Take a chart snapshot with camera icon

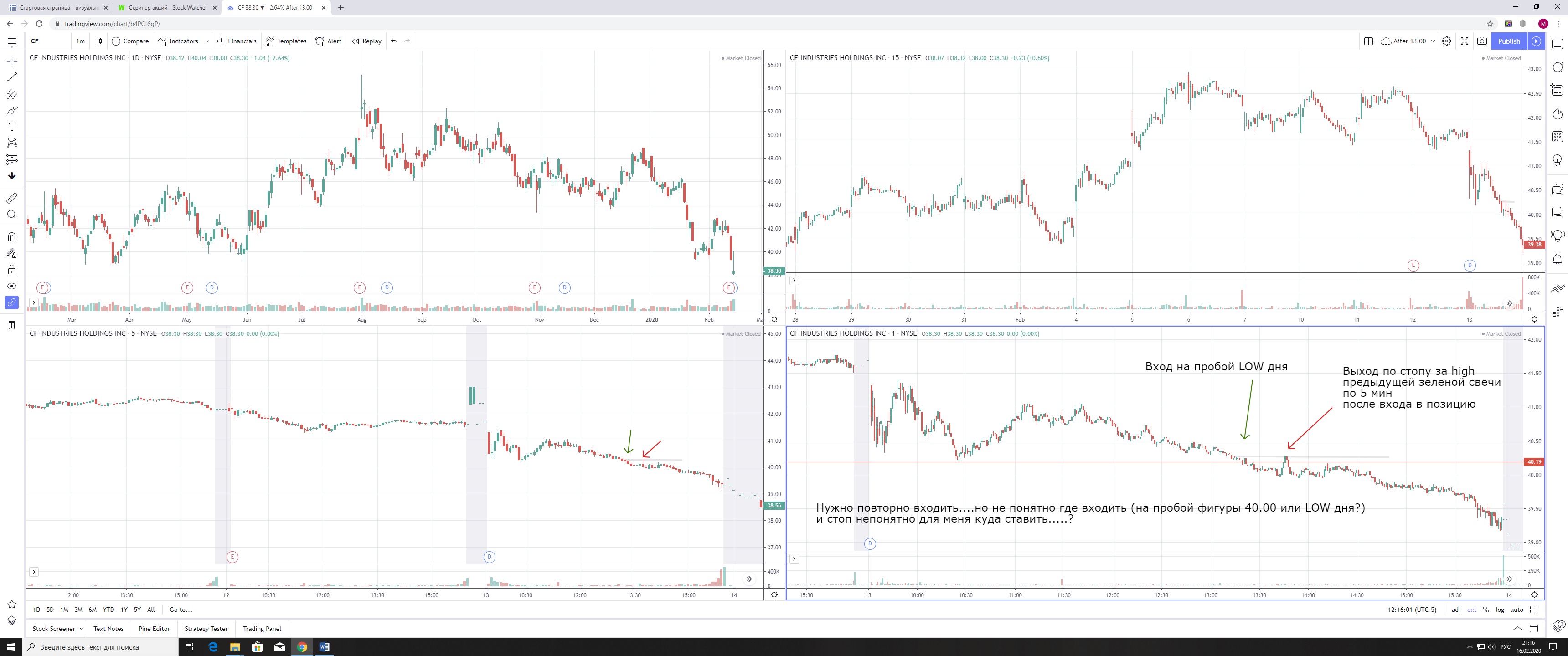pyautogui.click(x=1482, y=41)
